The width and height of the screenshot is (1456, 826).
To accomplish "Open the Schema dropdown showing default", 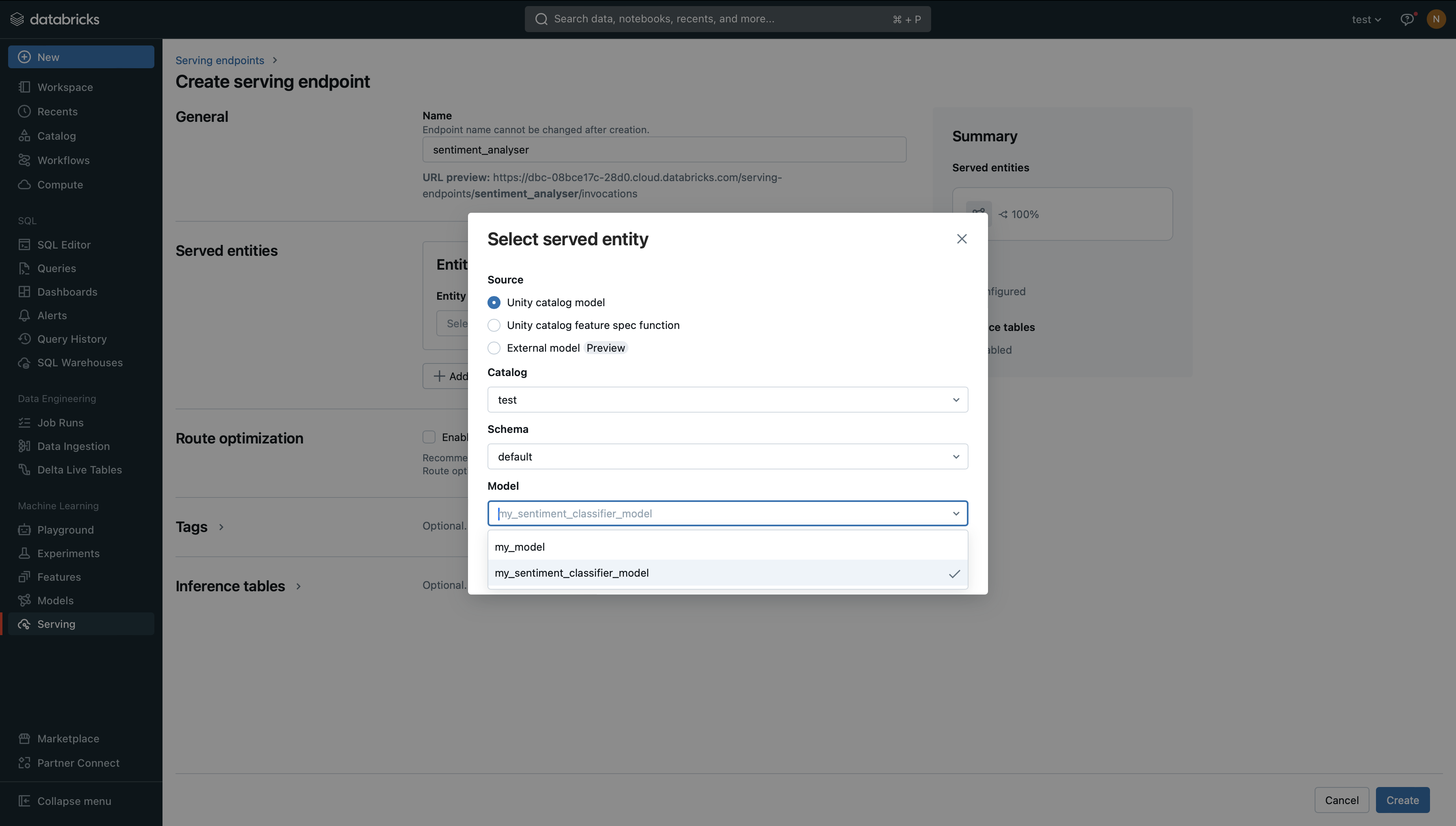I will (728, 457).
